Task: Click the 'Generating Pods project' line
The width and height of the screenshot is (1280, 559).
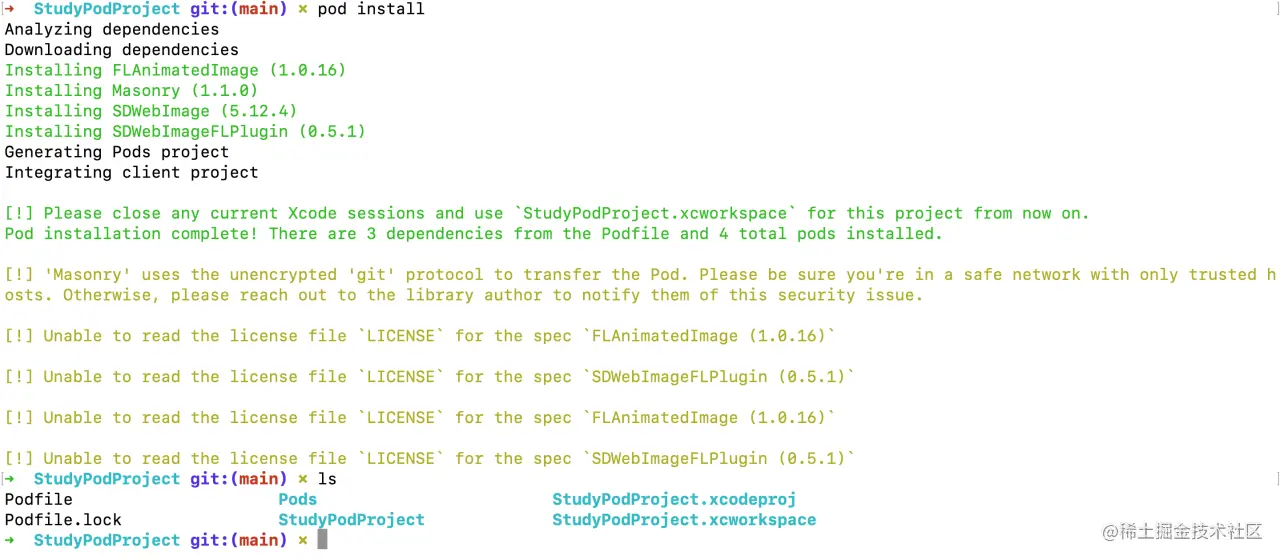Action: [117, 152]
